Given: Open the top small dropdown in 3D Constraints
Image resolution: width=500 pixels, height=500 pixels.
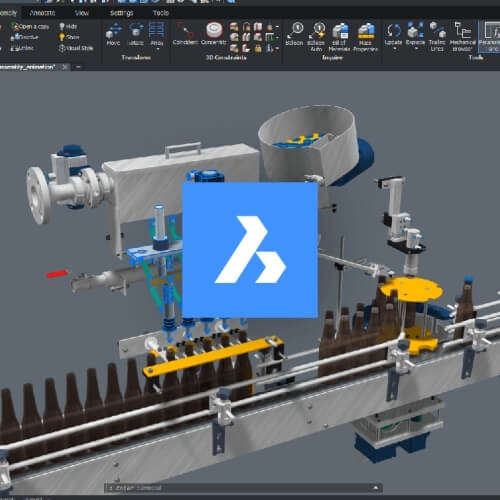Looking at the screenshot, I should (277, 26).
